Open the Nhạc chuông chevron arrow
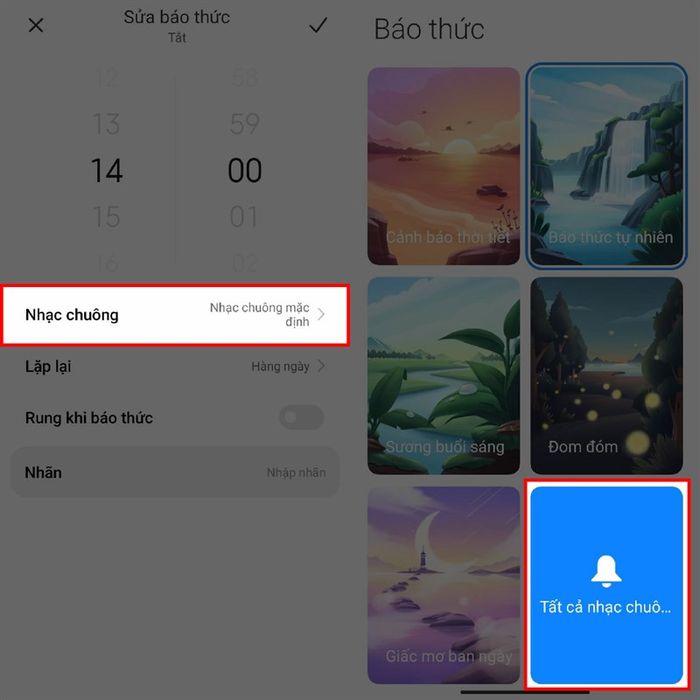The image size is (700, 700). tap(321, 315)
